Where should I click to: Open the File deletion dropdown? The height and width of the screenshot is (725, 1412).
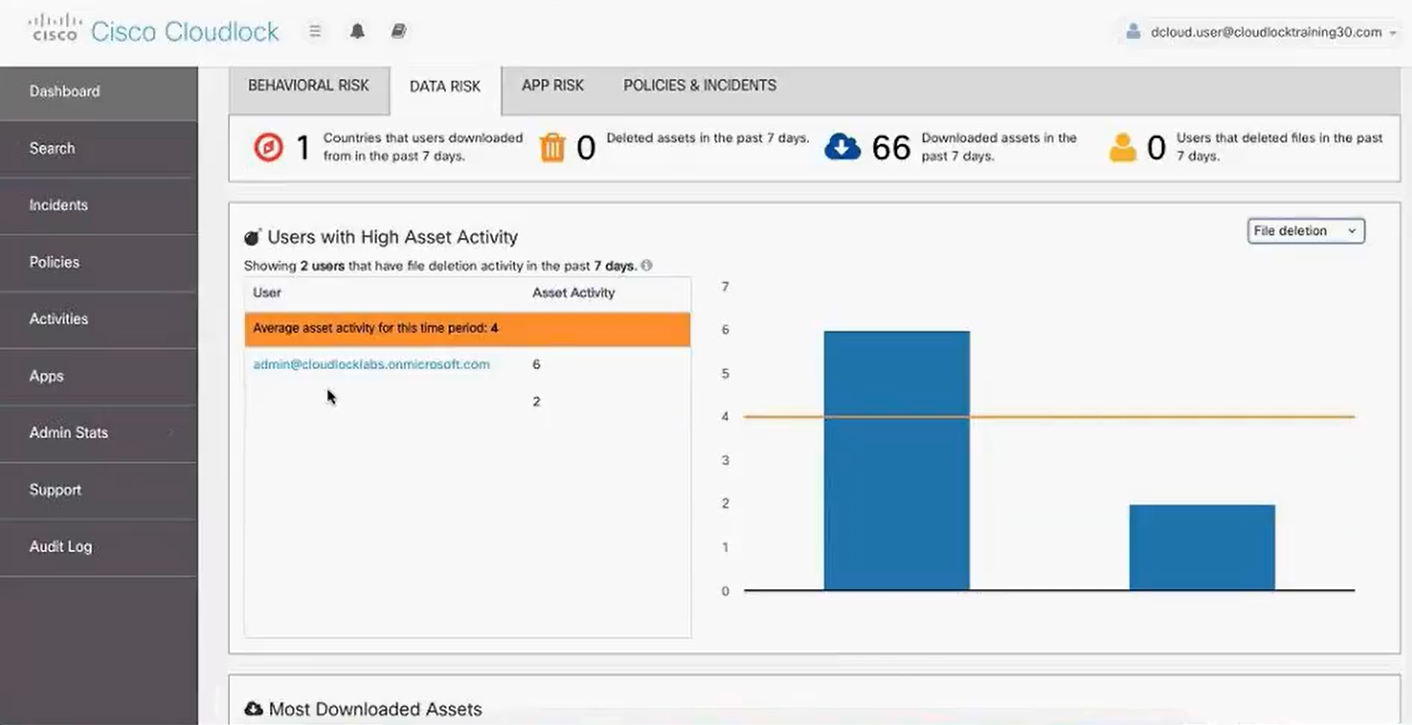(x=1306, y=231)
